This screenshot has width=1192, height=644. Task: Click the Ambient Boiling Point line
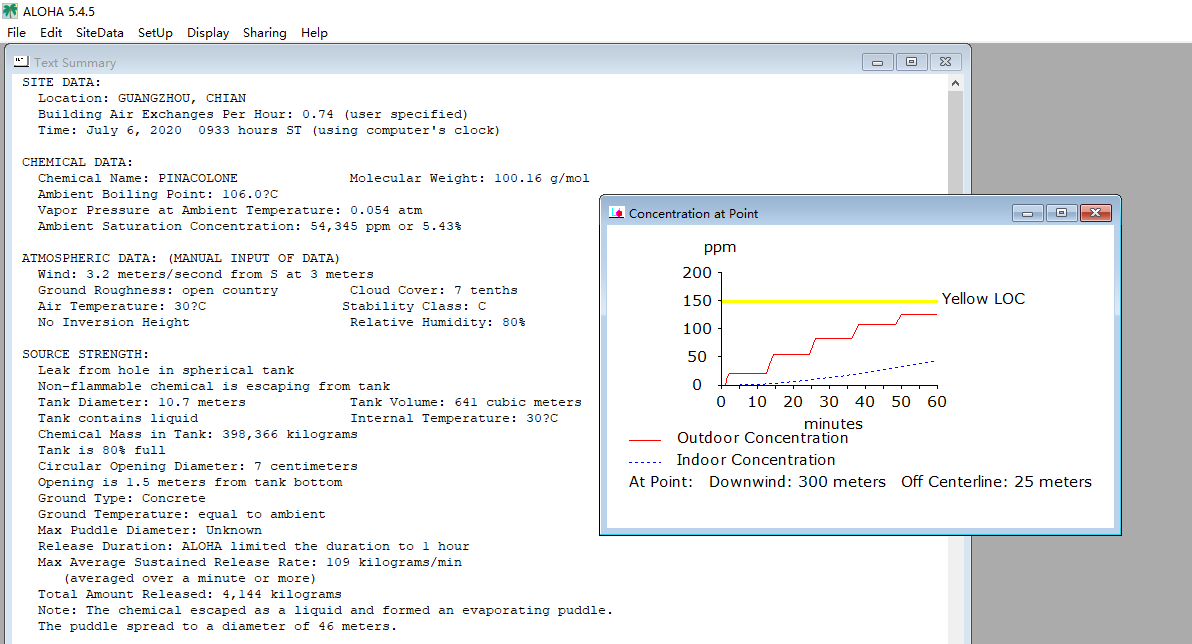[x=158, y=194]
